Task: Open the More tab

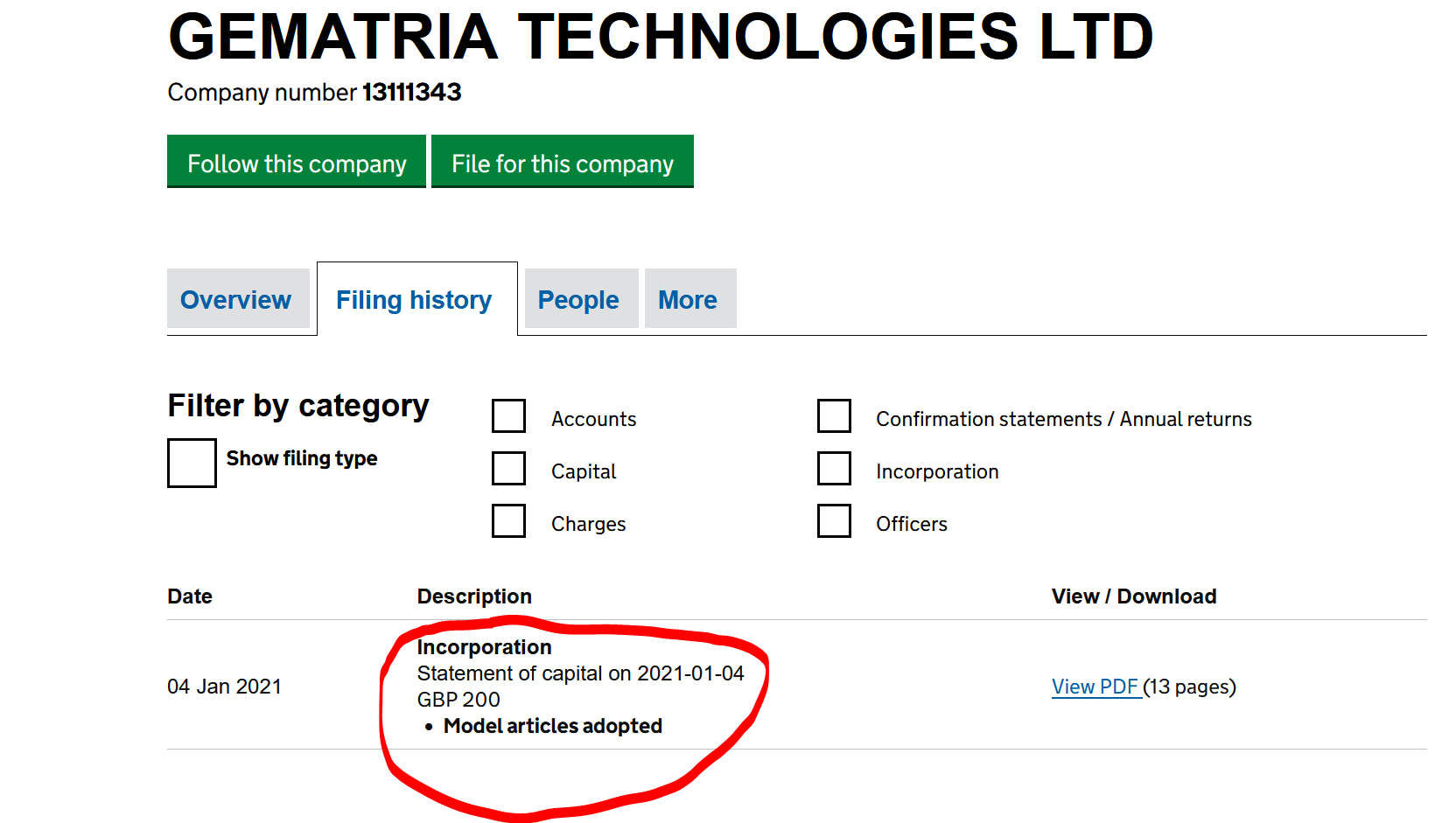Action: point(688,300)
